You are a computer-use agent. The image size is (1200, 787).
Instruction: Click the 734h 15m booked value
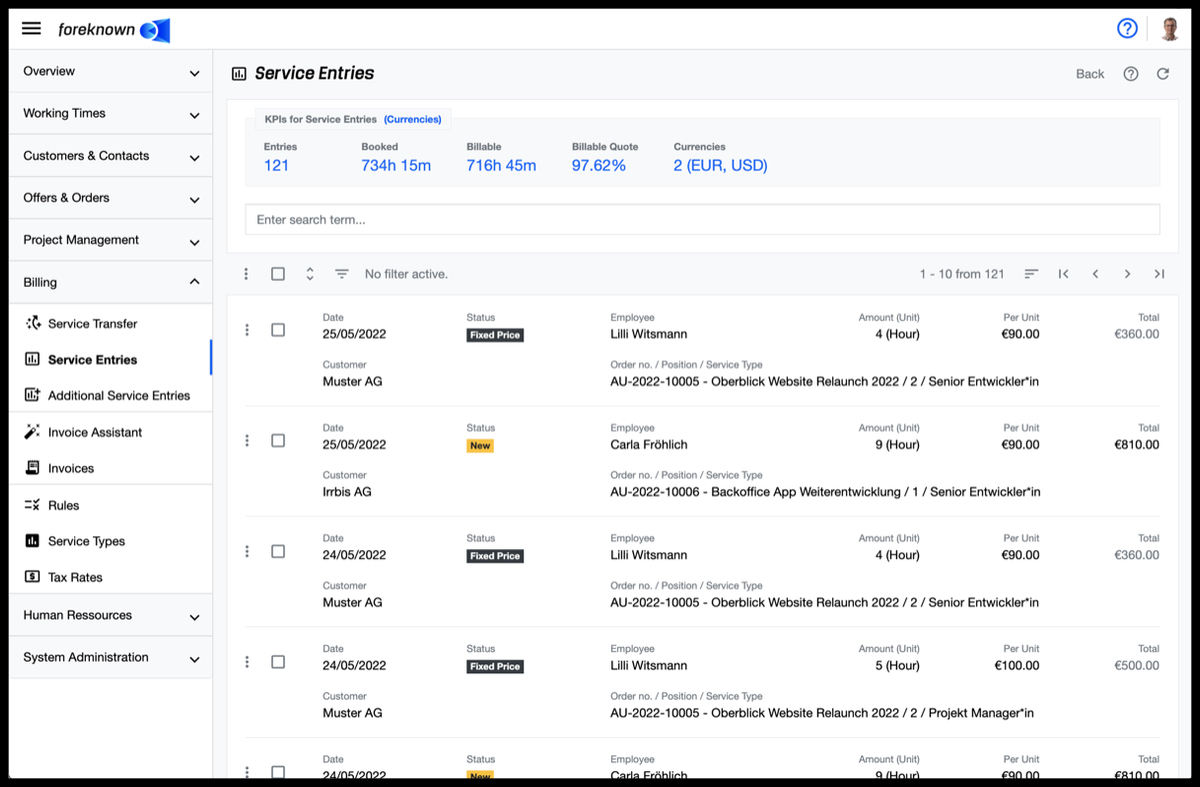tap(396, 165)
